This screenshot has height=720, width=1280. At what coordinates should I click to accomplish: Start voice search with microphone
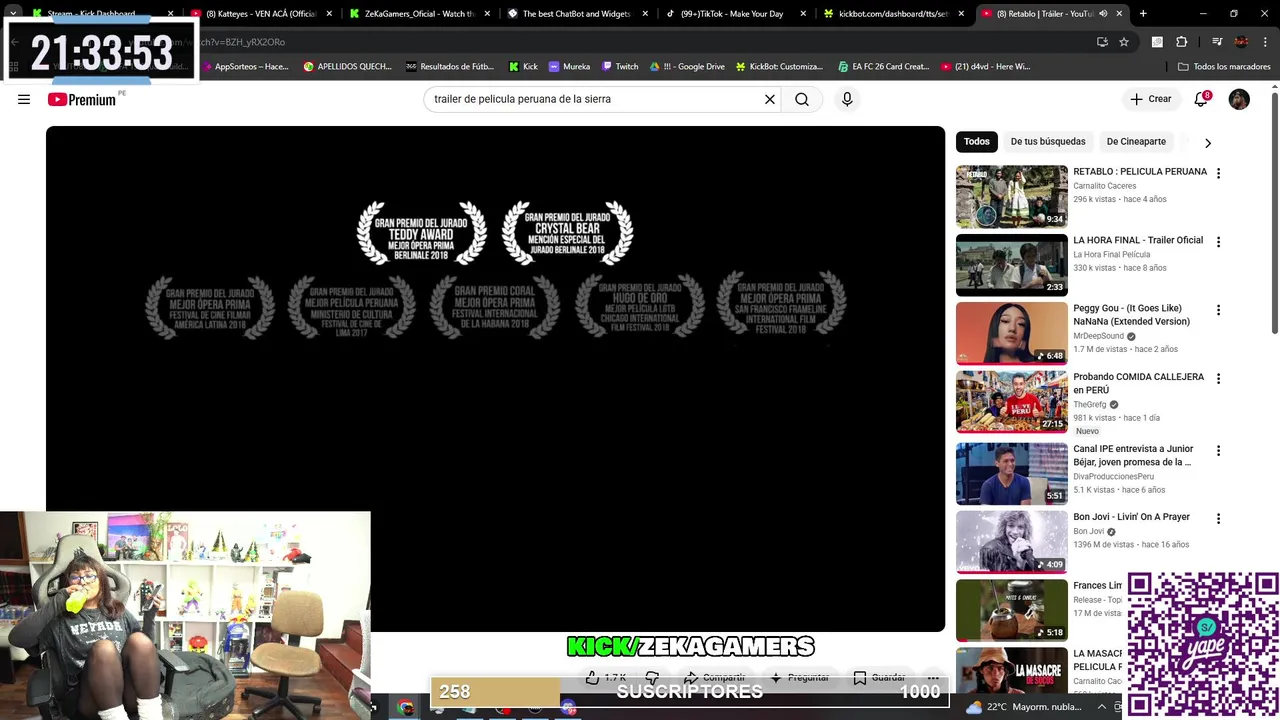point(847,99)
